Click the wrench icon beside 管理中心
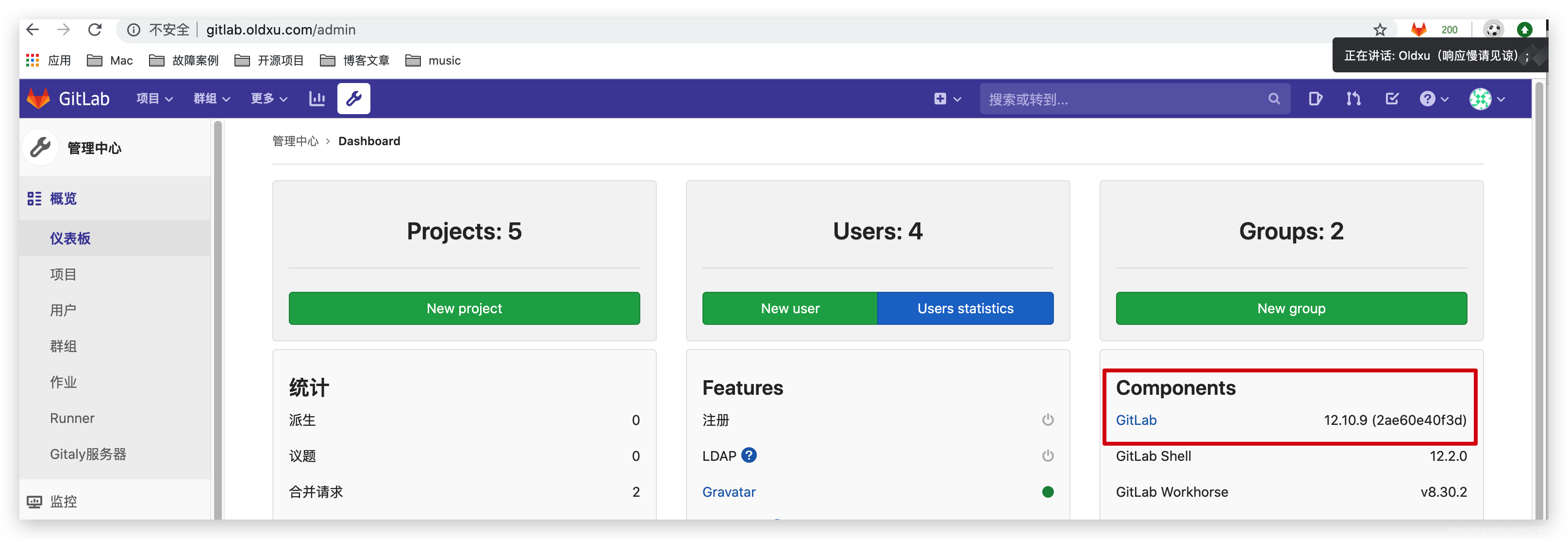Screen dimensions: 1568x539 click(41, 147)
